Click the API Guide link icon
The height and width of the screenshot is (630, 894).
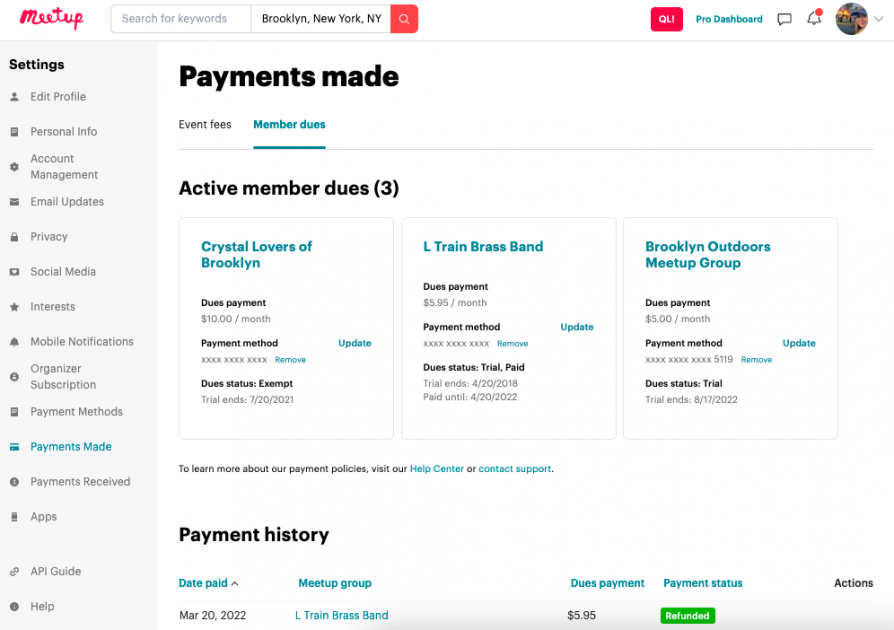point(14,571)
